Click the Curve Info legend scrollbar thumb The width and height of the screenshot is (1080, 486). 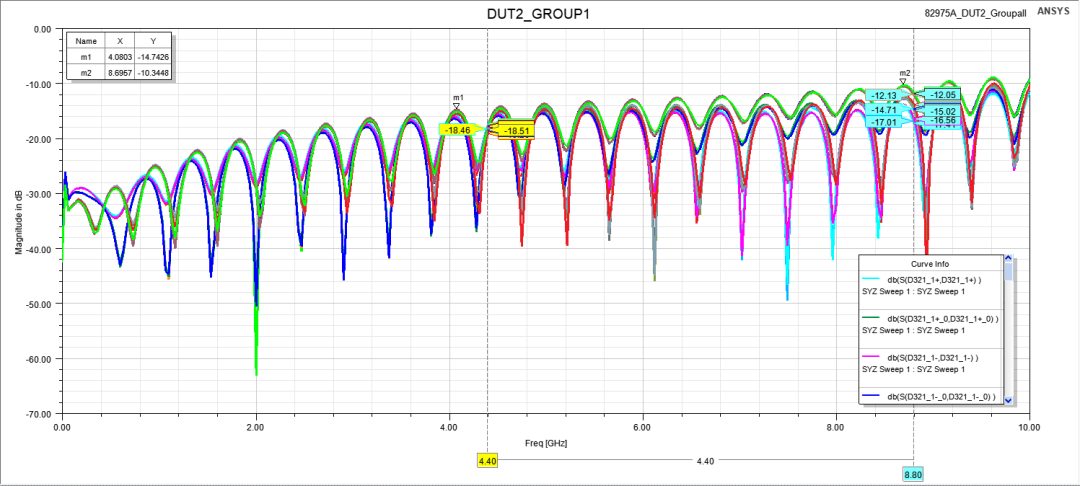(x=1008, y=272)
